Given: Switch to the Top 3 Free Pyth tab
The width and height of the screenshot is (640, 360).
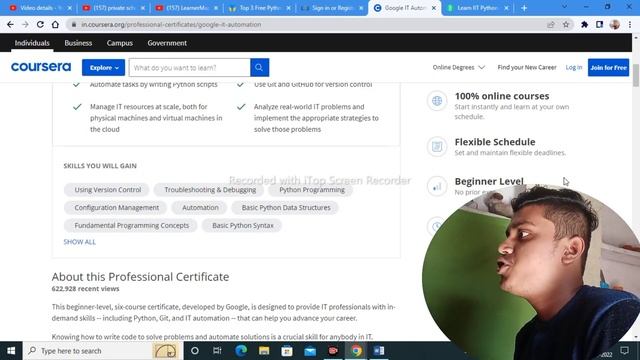Looking at the screenshot, I should click(x=260, y=8).
